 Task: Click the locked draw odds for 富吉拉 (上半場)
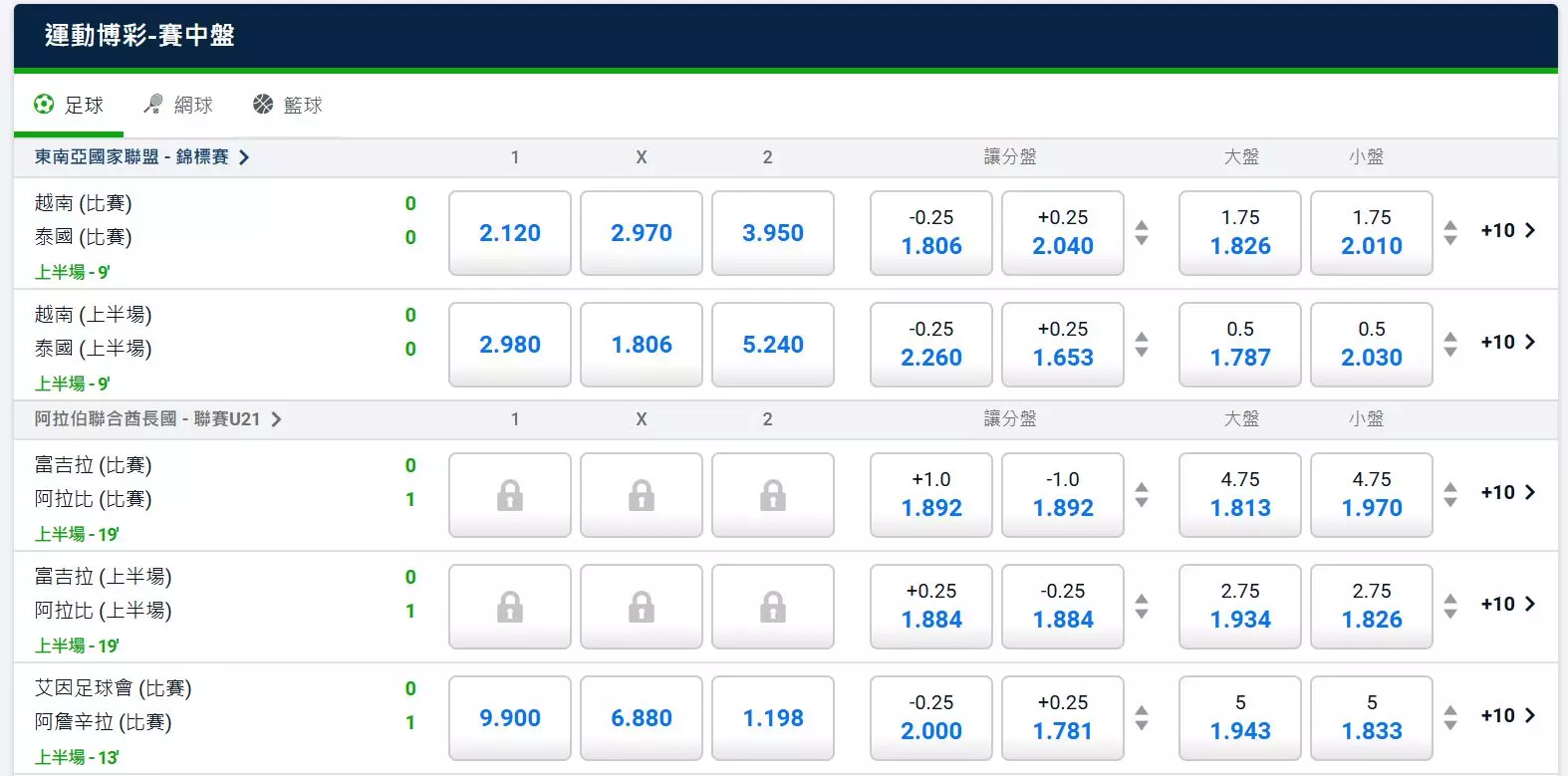click(x=642, y=607)
